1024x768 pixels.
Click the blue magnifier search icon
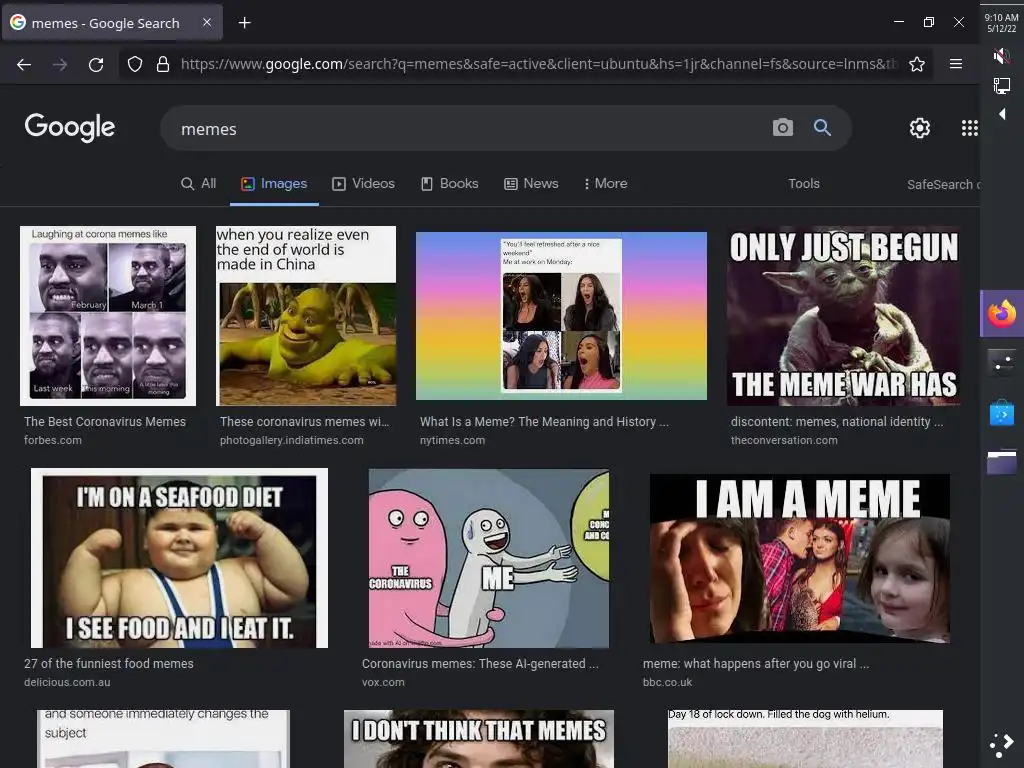click(x=822, y=127)
